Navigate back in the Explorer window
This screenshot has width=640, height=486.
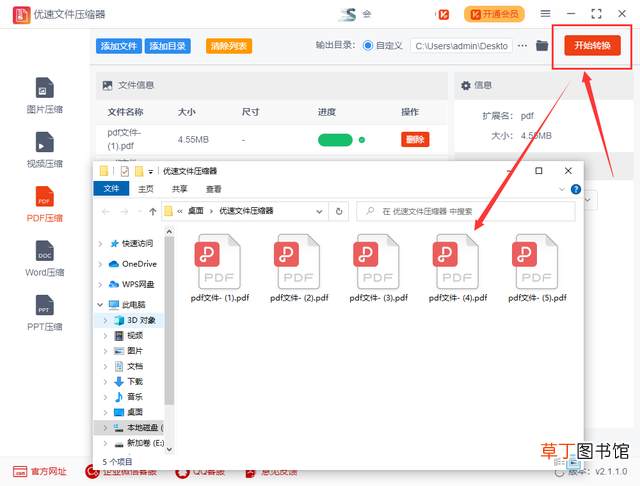click(x=106, y=211)
